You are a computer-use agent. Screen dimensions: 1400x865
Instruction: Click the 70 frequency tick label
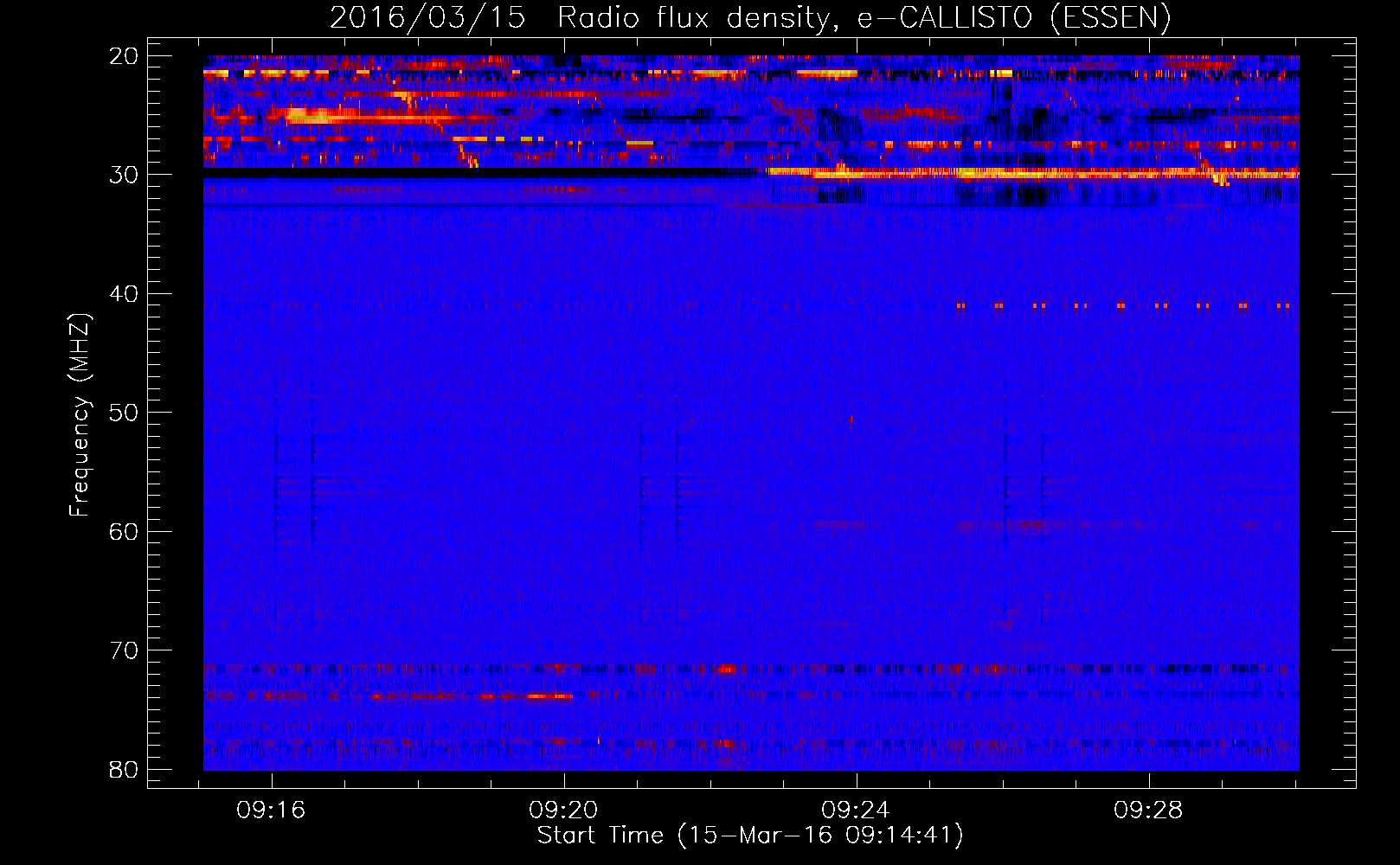125,650
